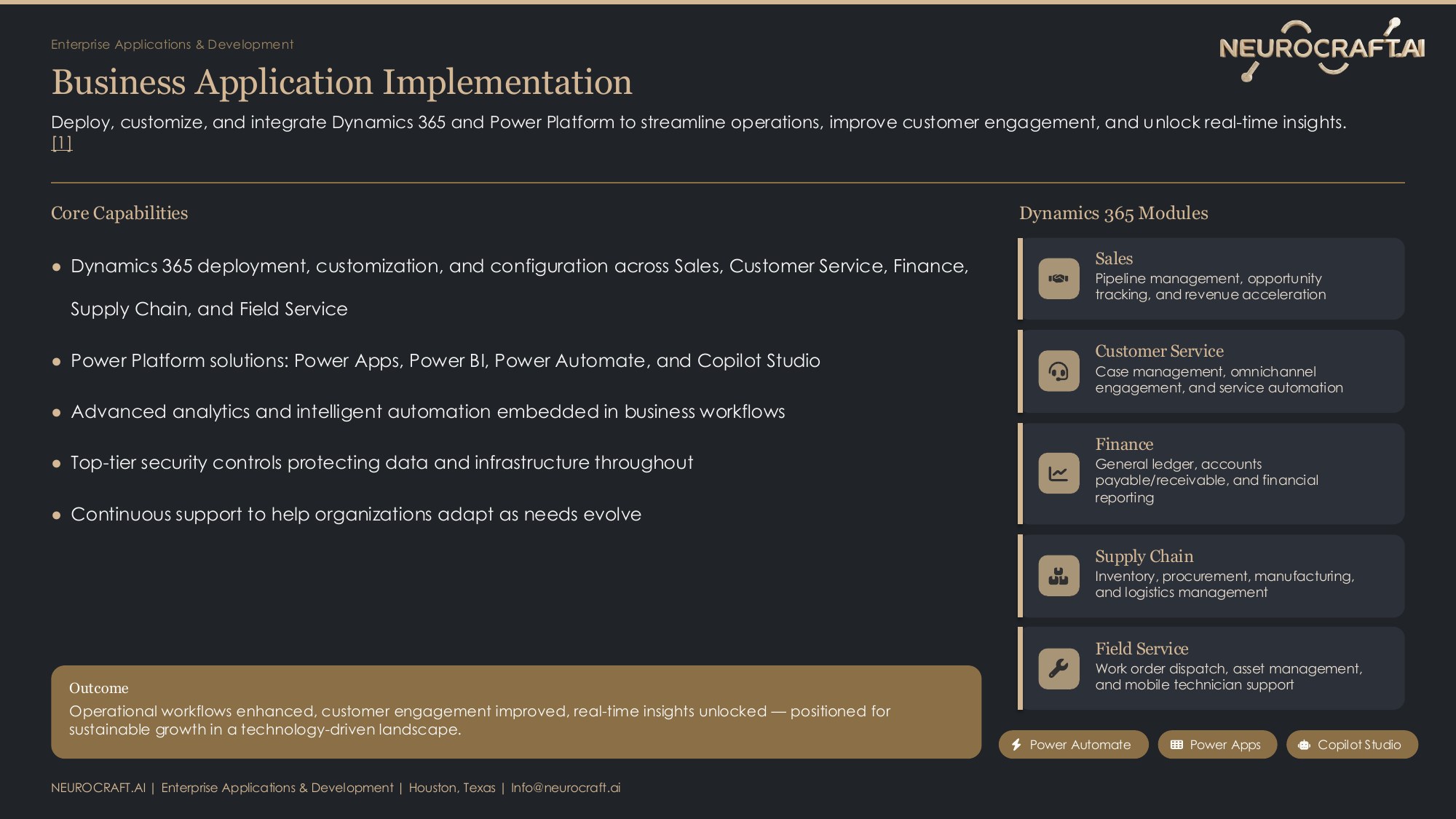Click the Dynamics 365 Modules heading
Viewport: 1456px width, 819px height.
[1113, 213]
